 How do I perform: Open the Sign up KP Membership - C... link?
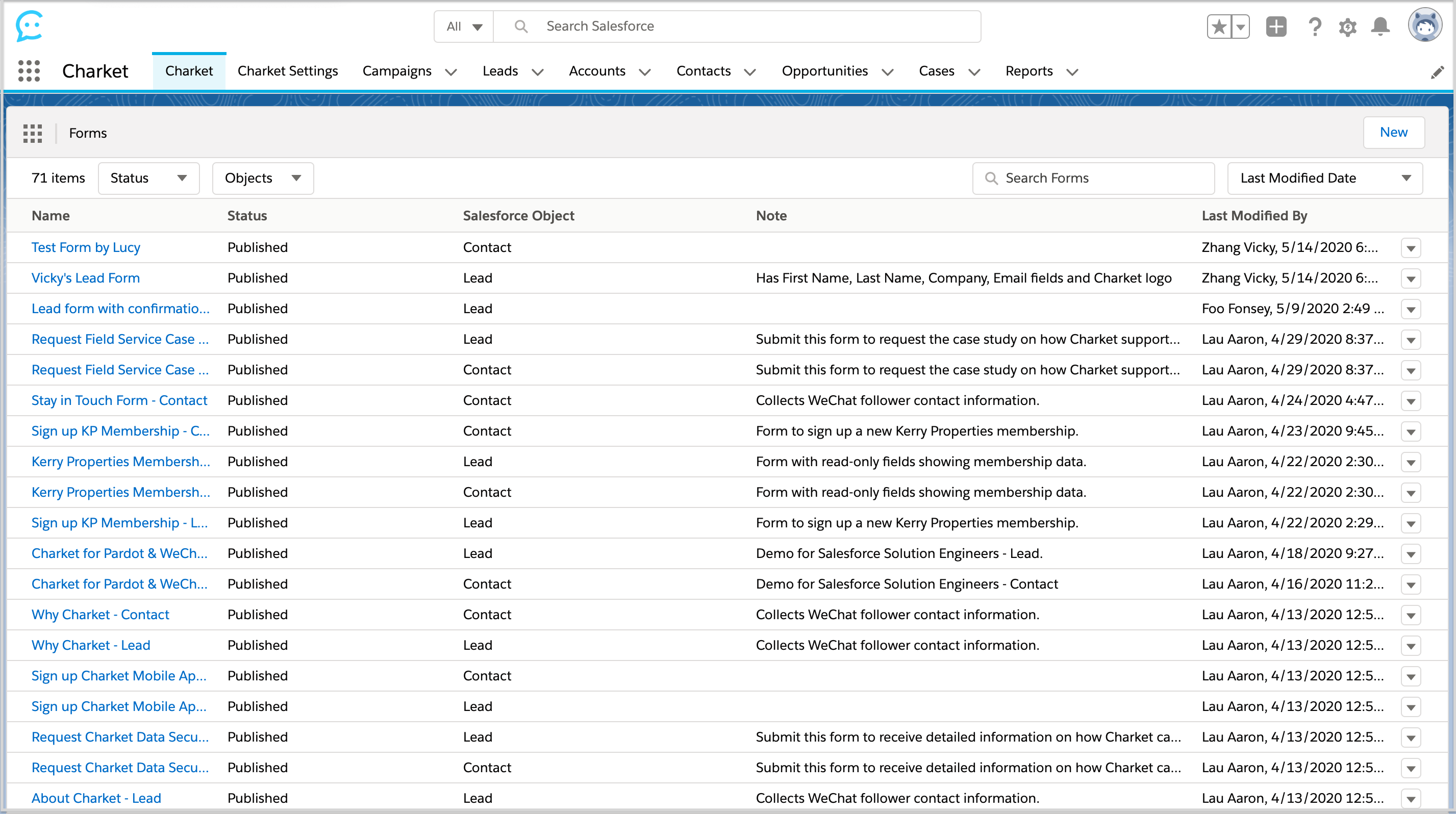[120, 431]
